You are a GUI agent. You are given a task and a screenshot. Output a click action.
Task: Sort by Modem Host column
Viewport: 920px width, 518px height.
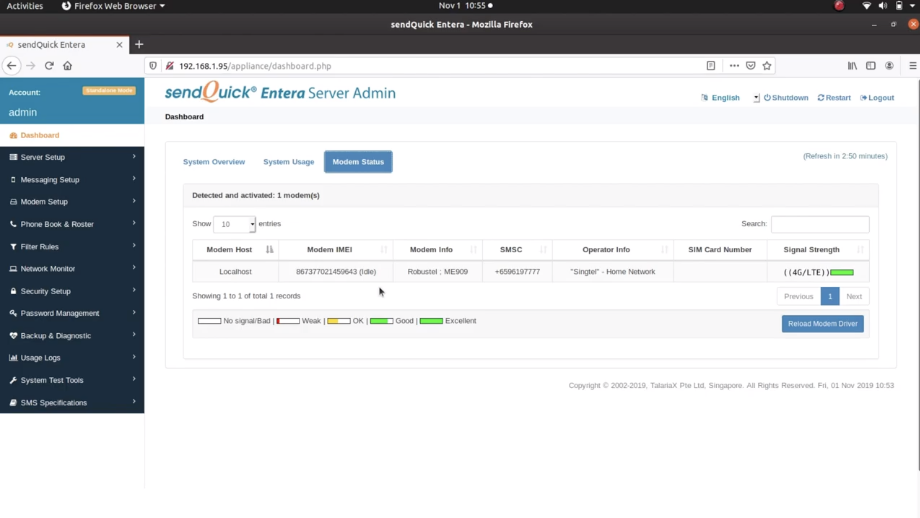pos(235,250)
